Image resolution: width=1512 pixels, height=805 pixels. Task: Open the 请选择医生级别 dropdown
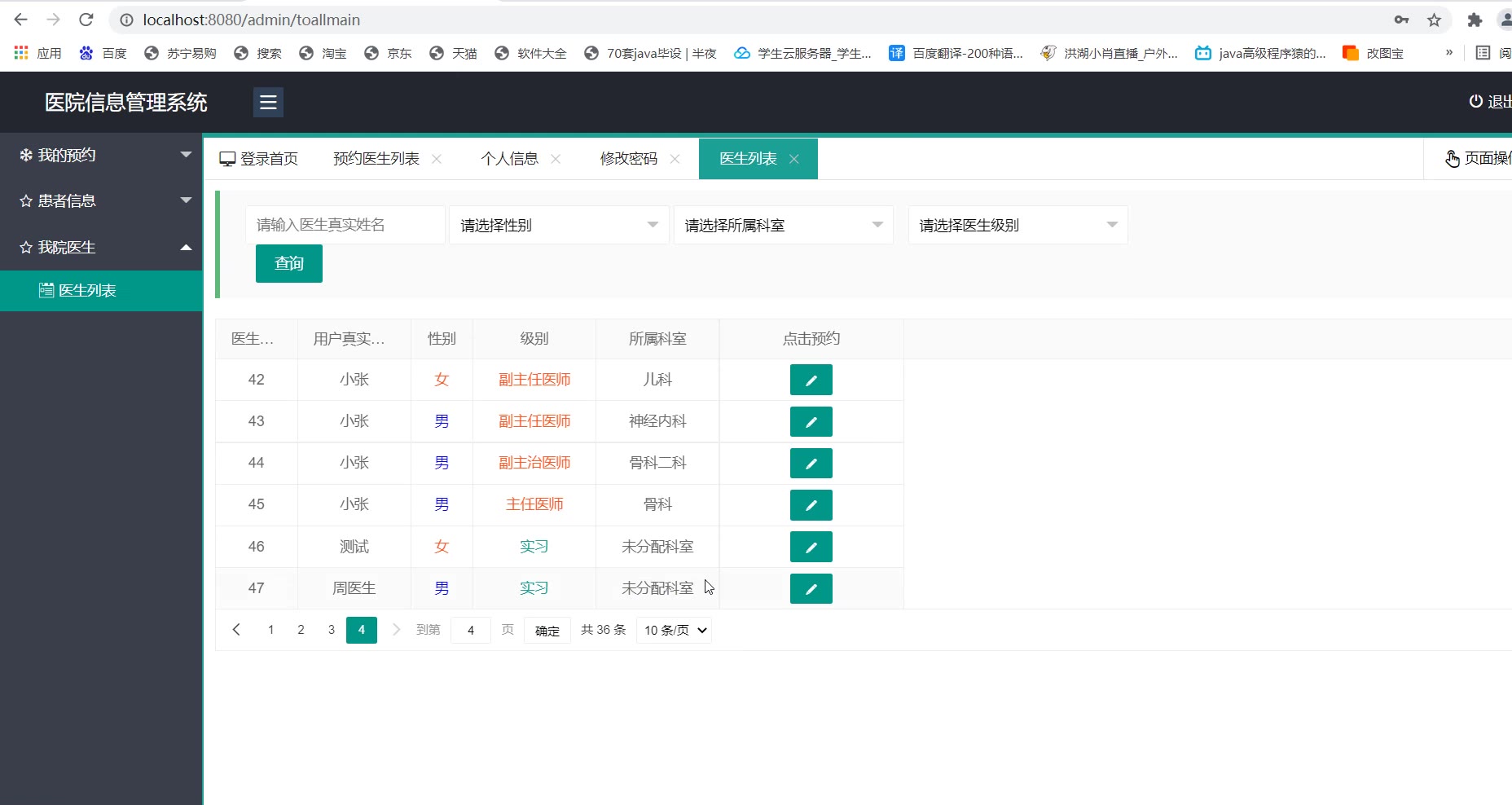tap(1018, 225)
